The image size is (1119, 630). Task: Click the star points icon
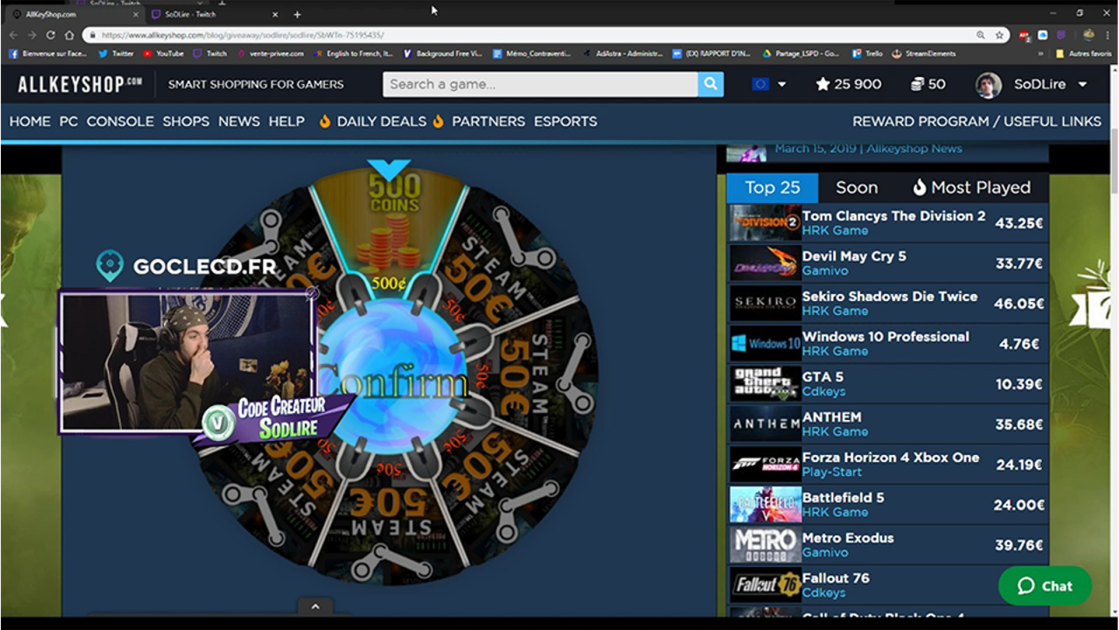(822, 84)
